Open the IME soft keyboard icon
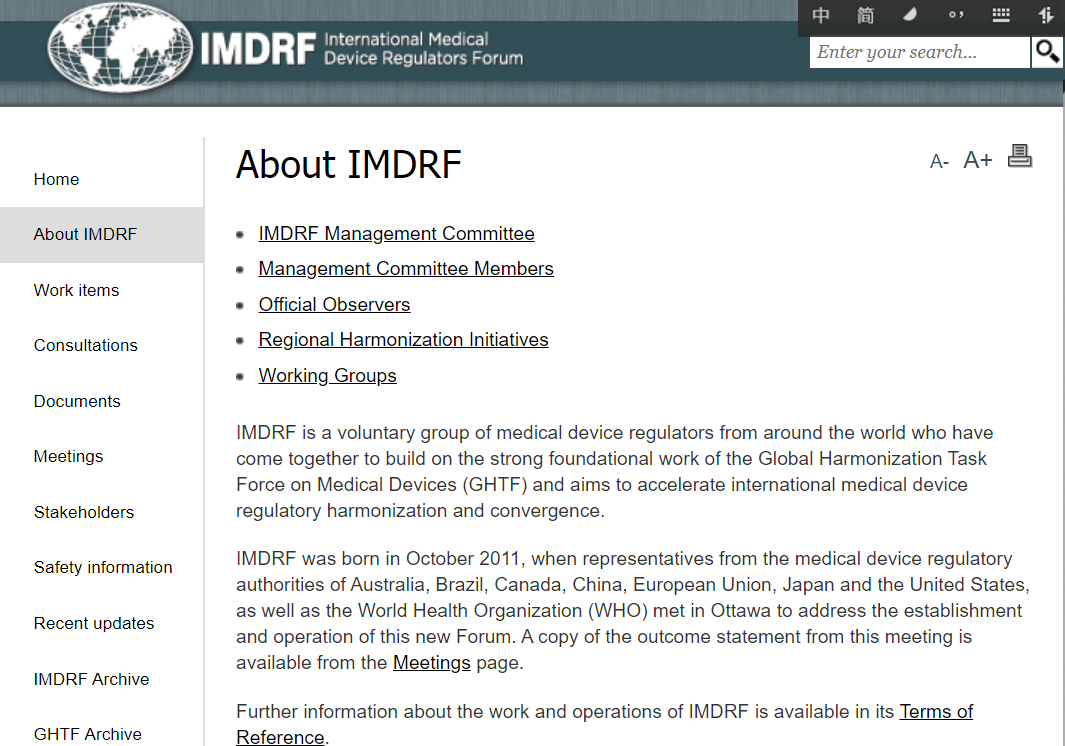Screen dimensions: 1065x746 pyautogui.click(x=1000, y=15)
